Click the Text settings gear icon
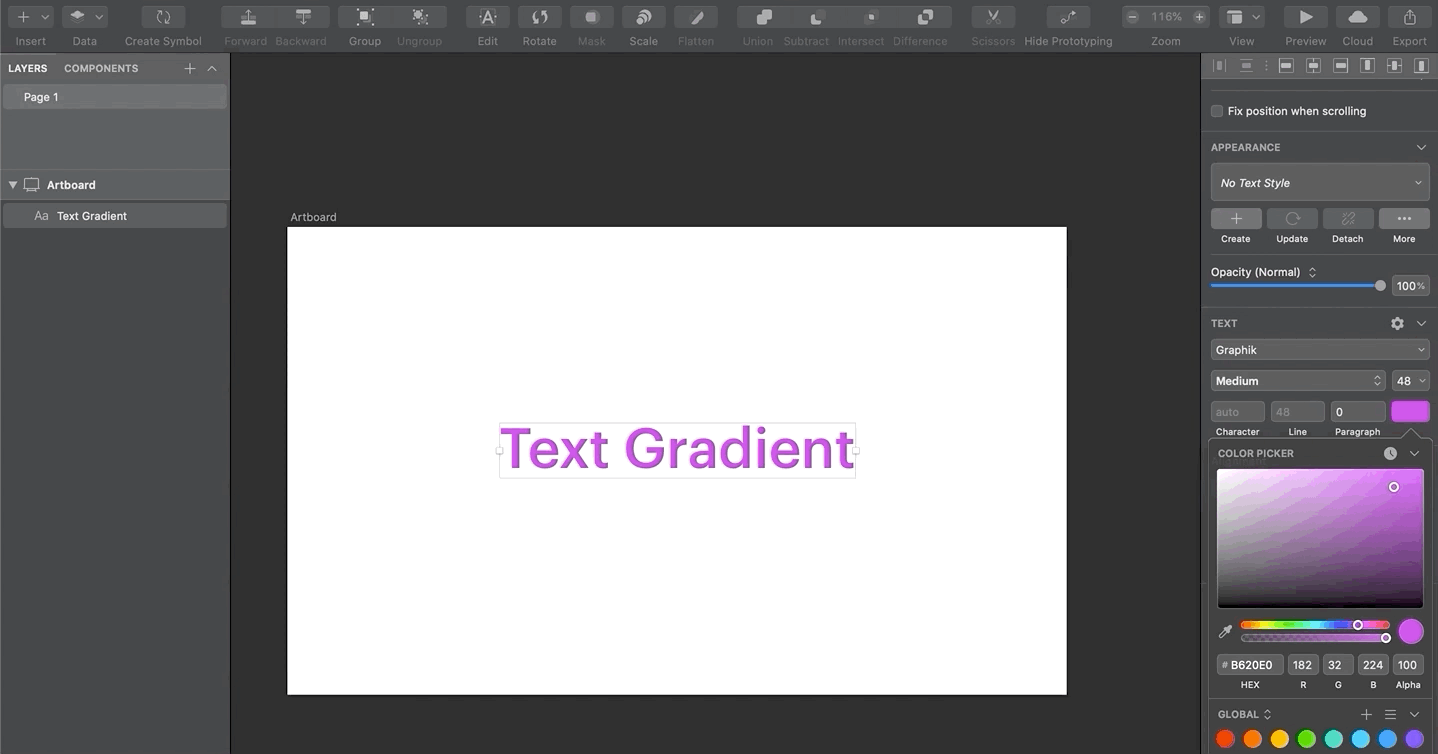 point(1396,323)
